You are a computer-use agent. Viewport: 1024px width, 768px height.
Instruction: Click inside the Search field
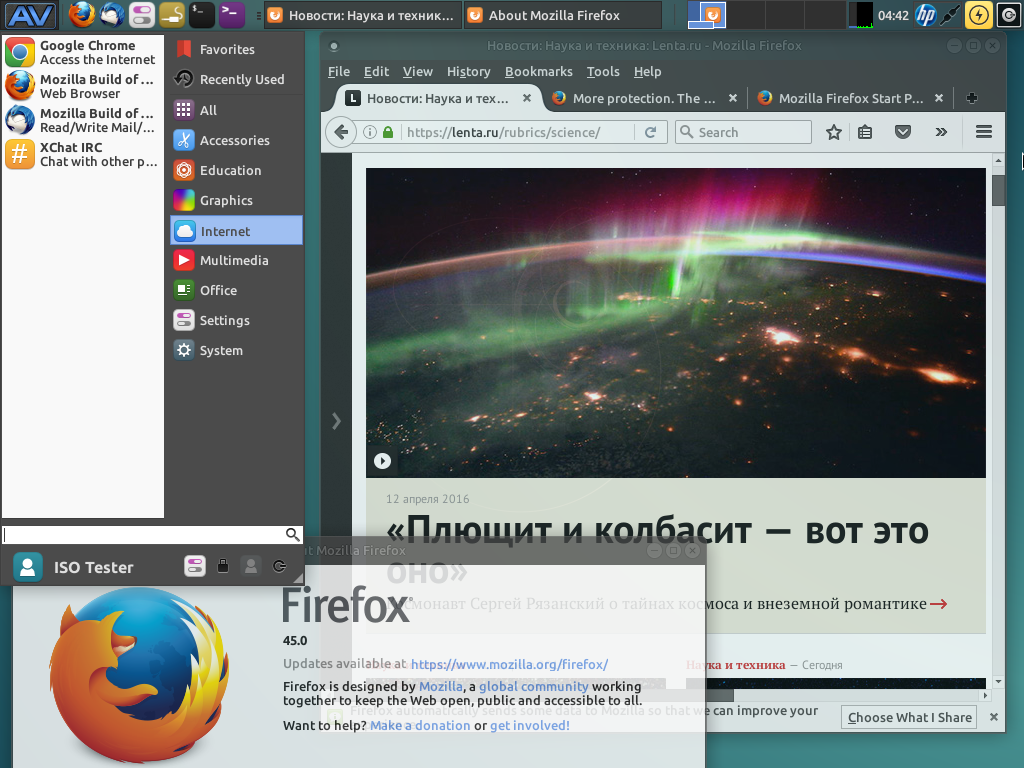pos(750,132)
